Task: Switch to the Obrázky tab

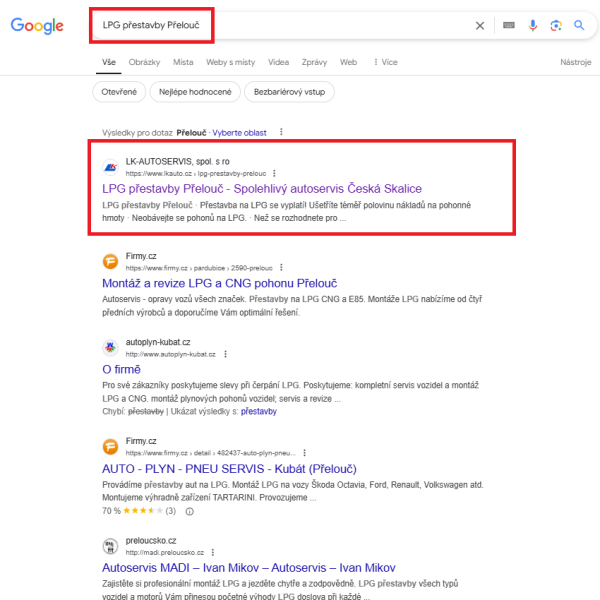Action: [144, 62]
